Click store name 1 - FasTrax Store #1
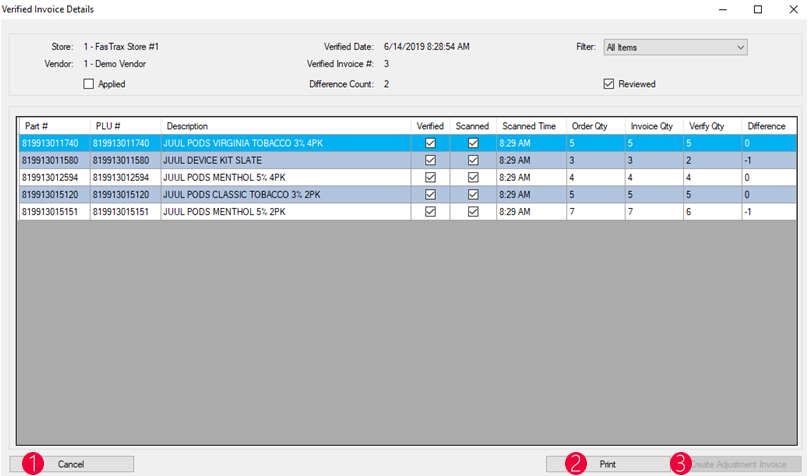 (121, 47)
